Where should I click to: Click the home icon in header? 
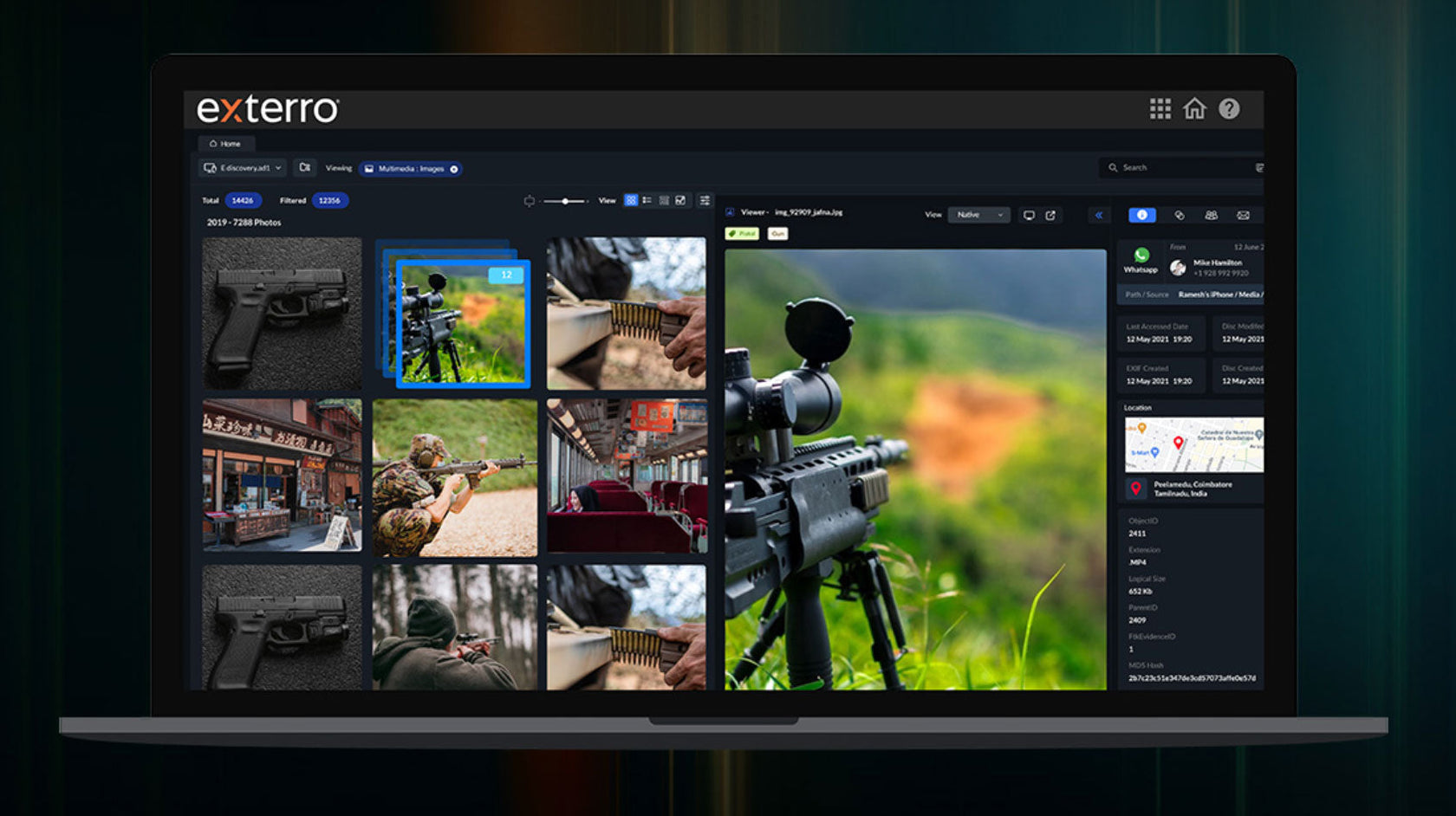click(x=1194, y=108)
